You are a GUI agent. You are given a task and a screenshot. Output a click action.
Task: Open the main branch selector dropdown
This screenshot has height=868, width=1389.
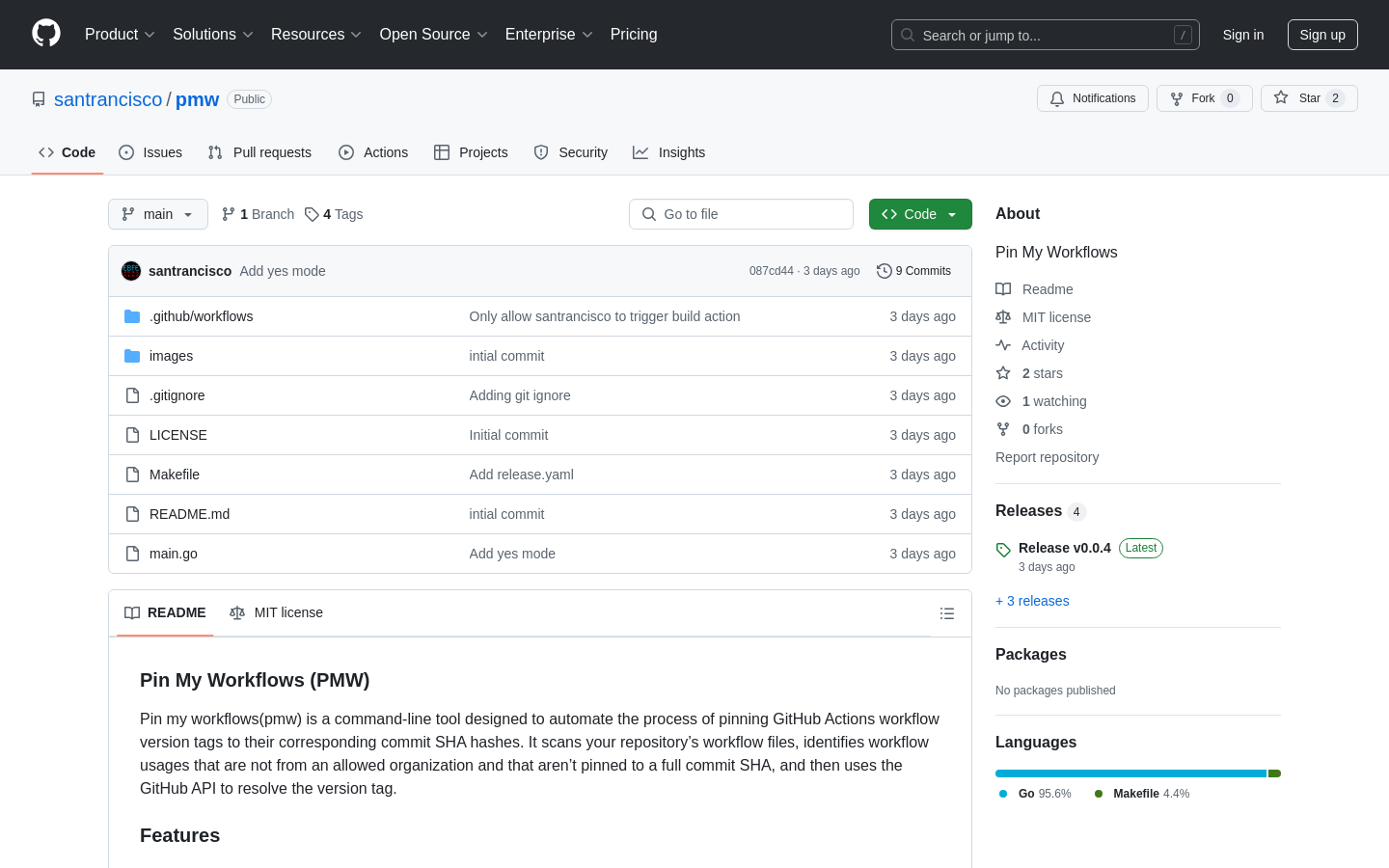pos(158,214)
